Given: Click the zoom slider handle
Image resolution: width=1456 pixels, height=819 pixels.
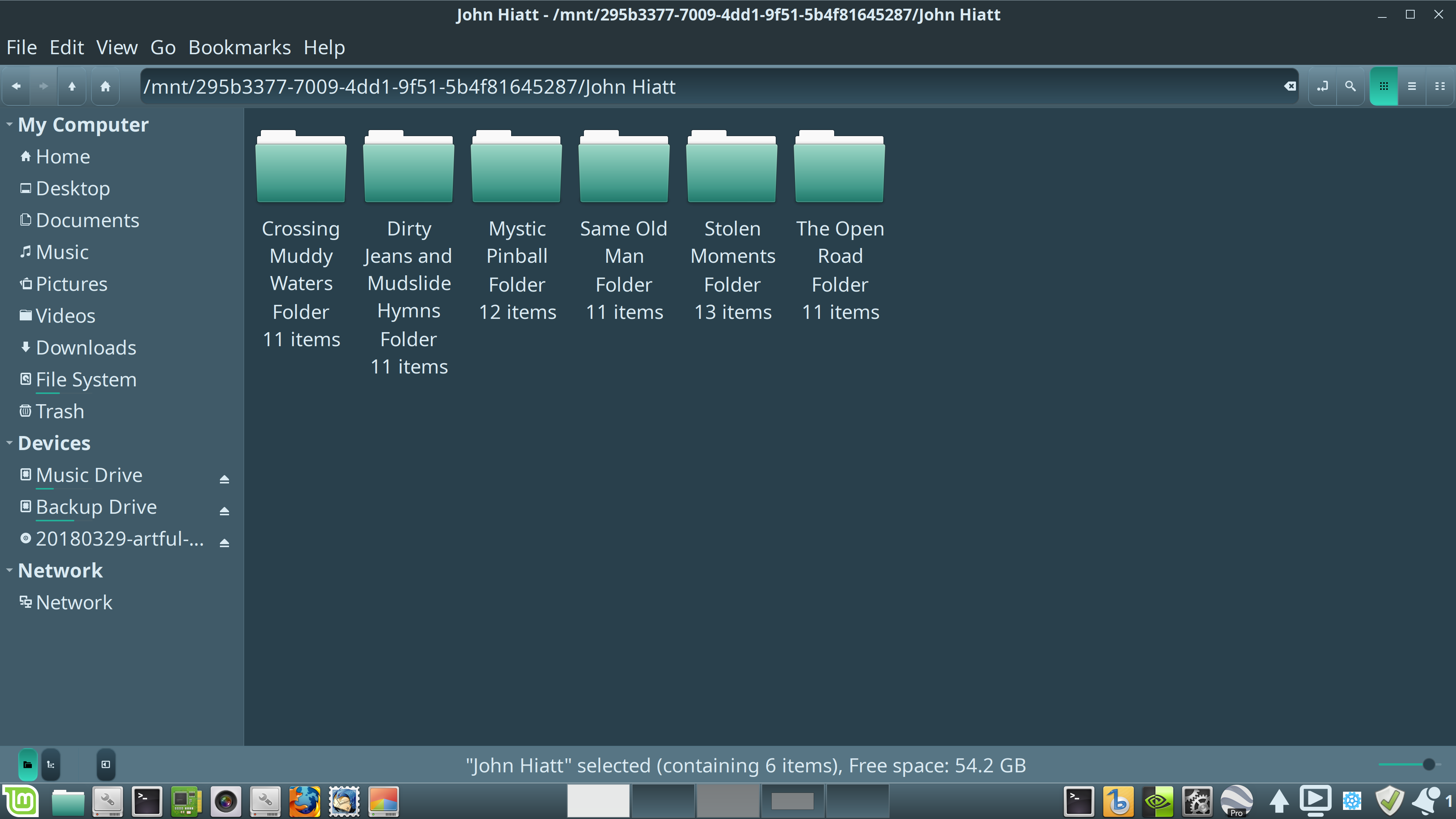Looking at the screenshot, I should (1428, 765).
